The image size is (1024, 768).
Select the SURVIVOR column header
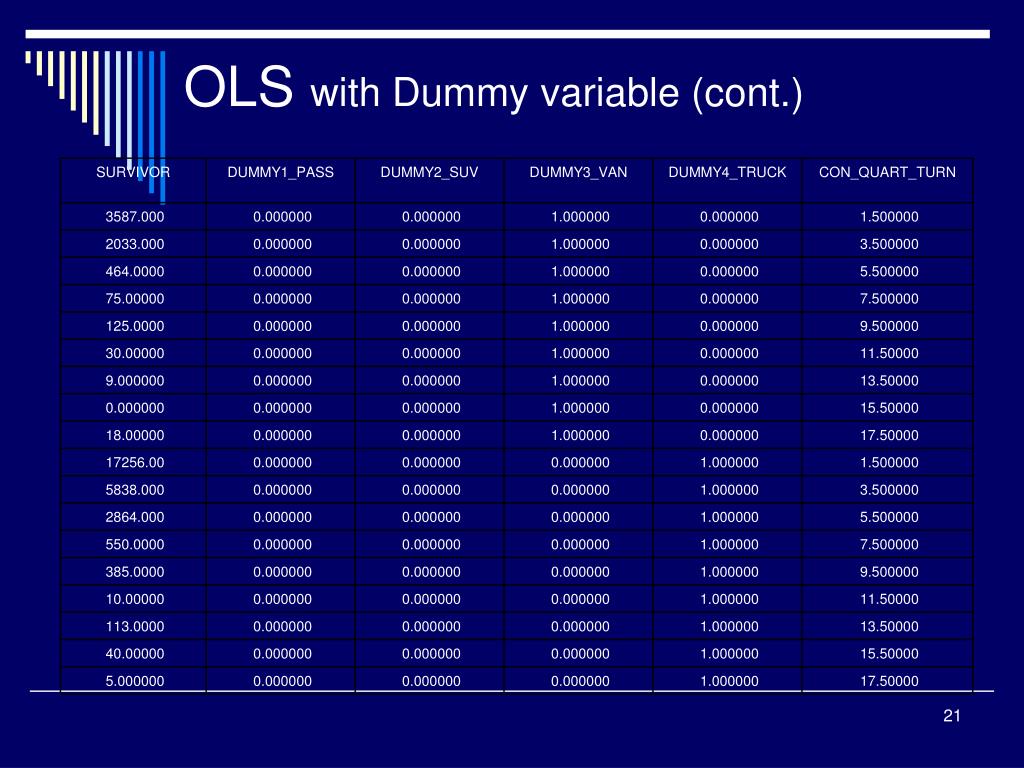coord(133,172)
